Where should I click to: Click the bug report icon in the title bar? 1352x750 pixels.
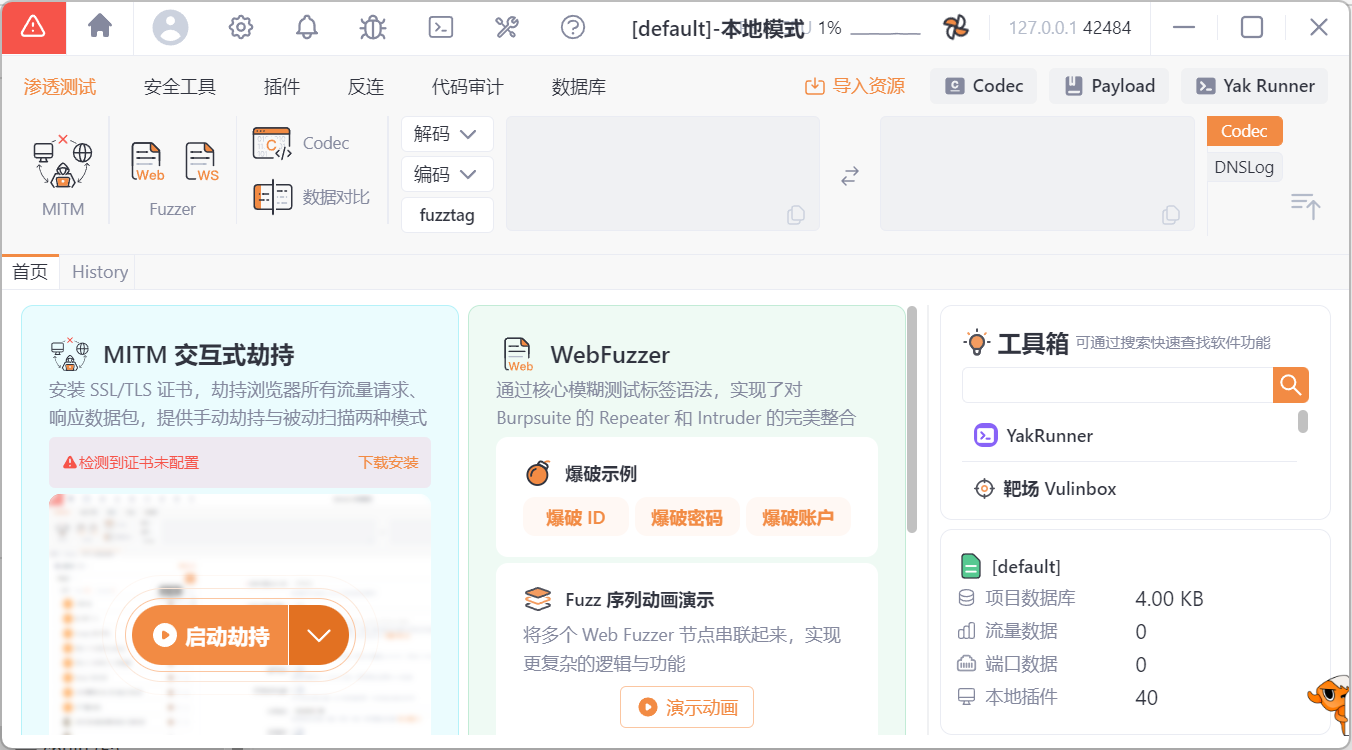click(x=372, y=27)
